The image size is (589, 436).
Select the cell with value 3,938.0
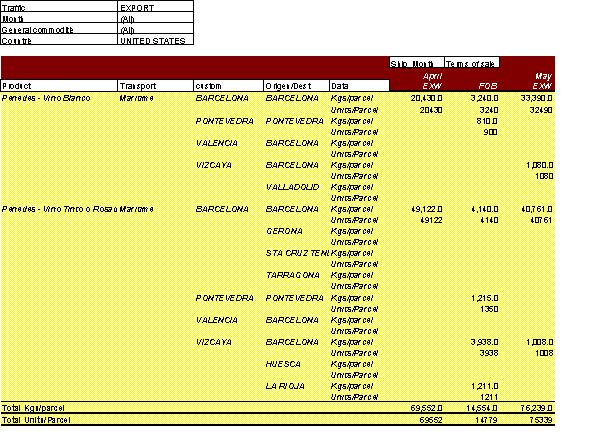point(485,342)
